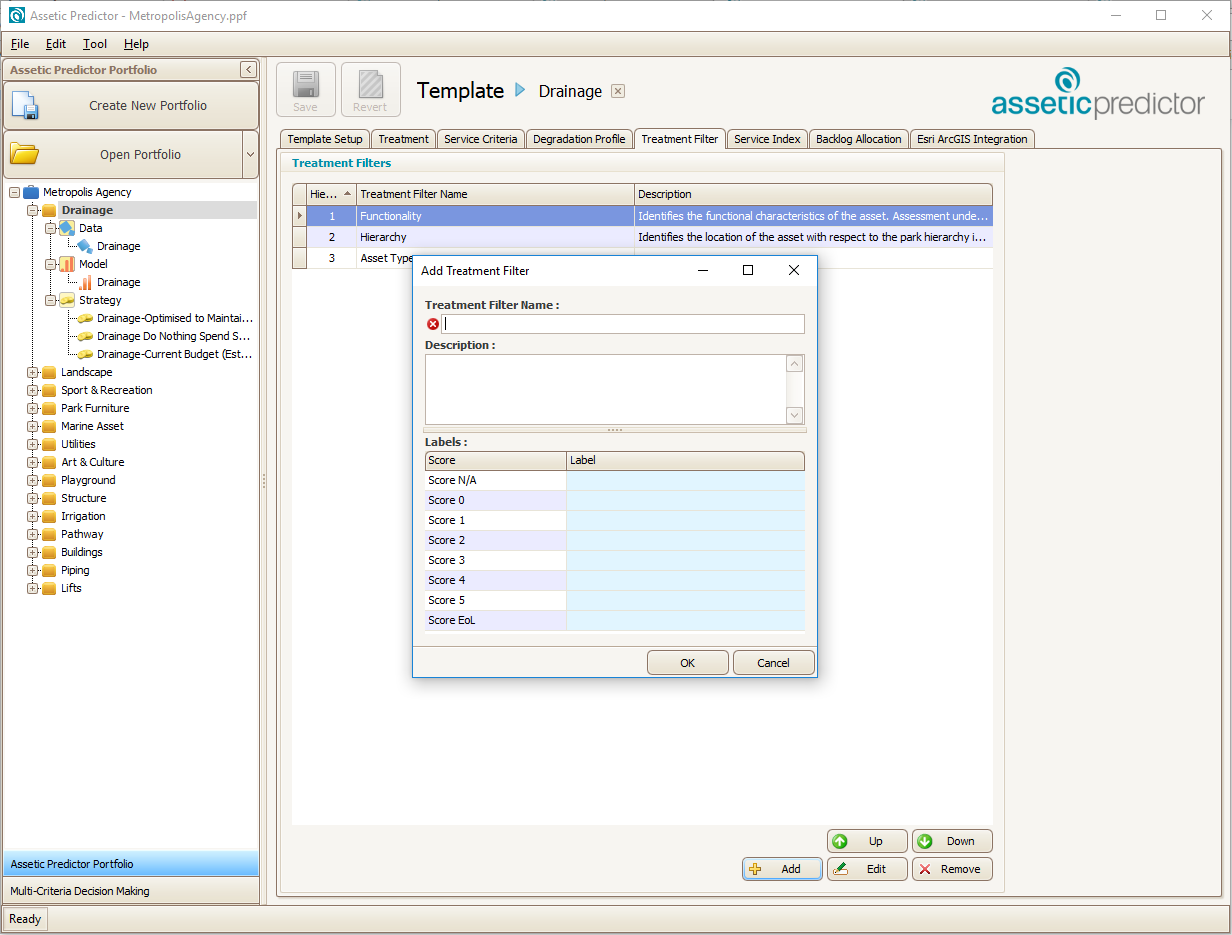Image resolution: width=1232 pixels, height=935 pixels.
Task: Open the Tool menu
Action: (x=95, y=44)
